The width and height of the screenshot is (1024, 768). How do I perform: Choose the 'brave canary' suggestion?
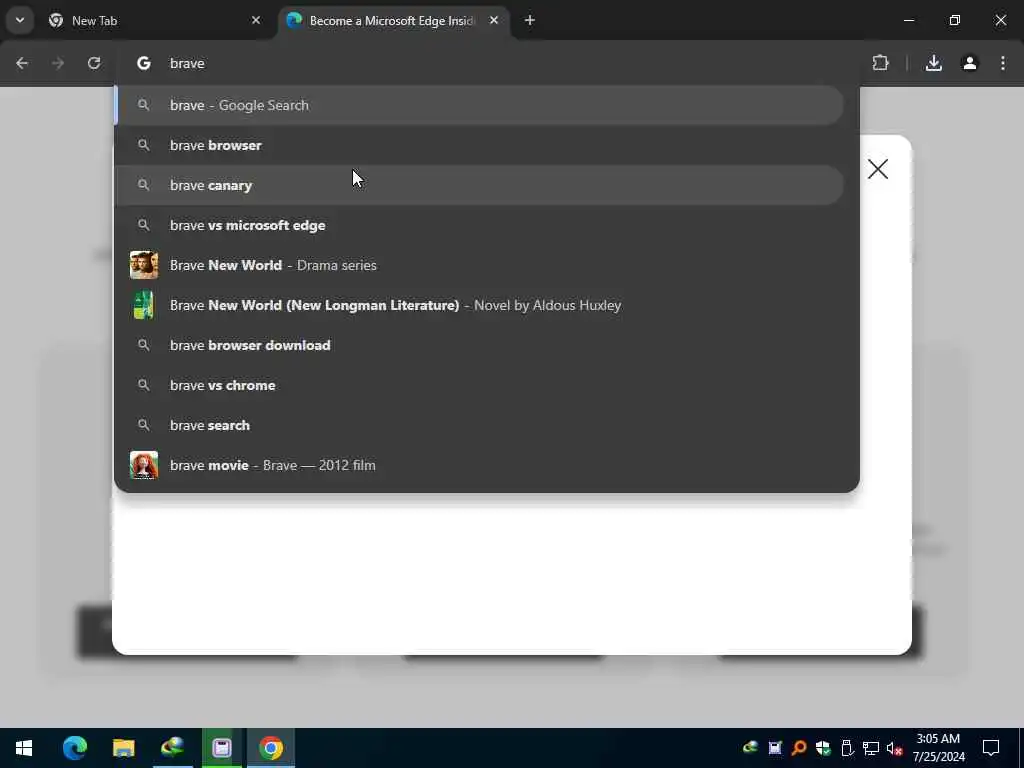coord(479,185)
